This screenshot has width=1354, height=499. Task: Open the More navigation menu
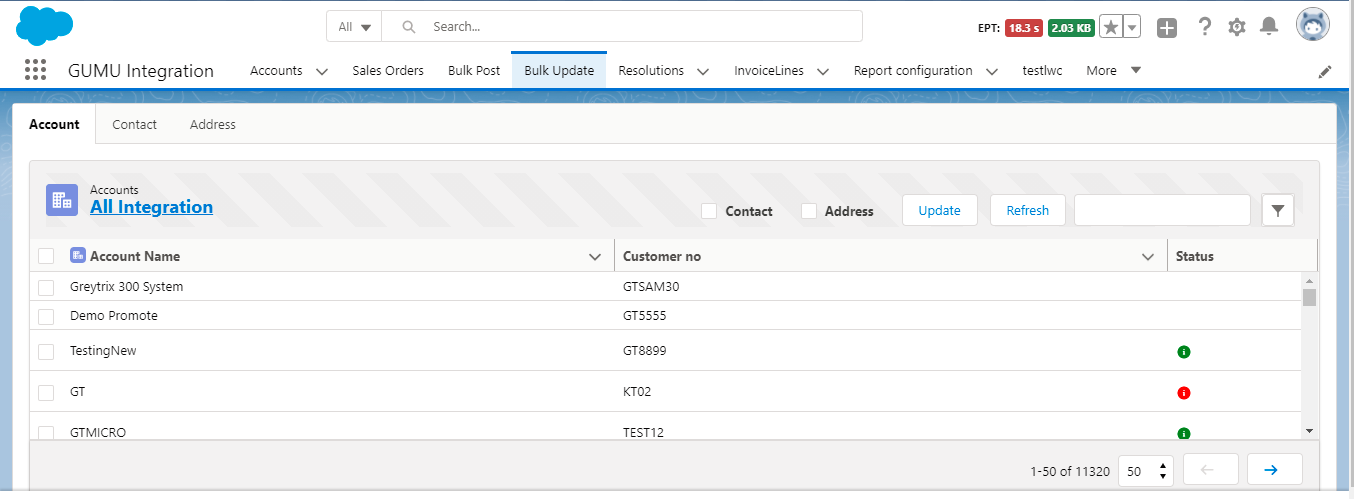point(1113,71)
